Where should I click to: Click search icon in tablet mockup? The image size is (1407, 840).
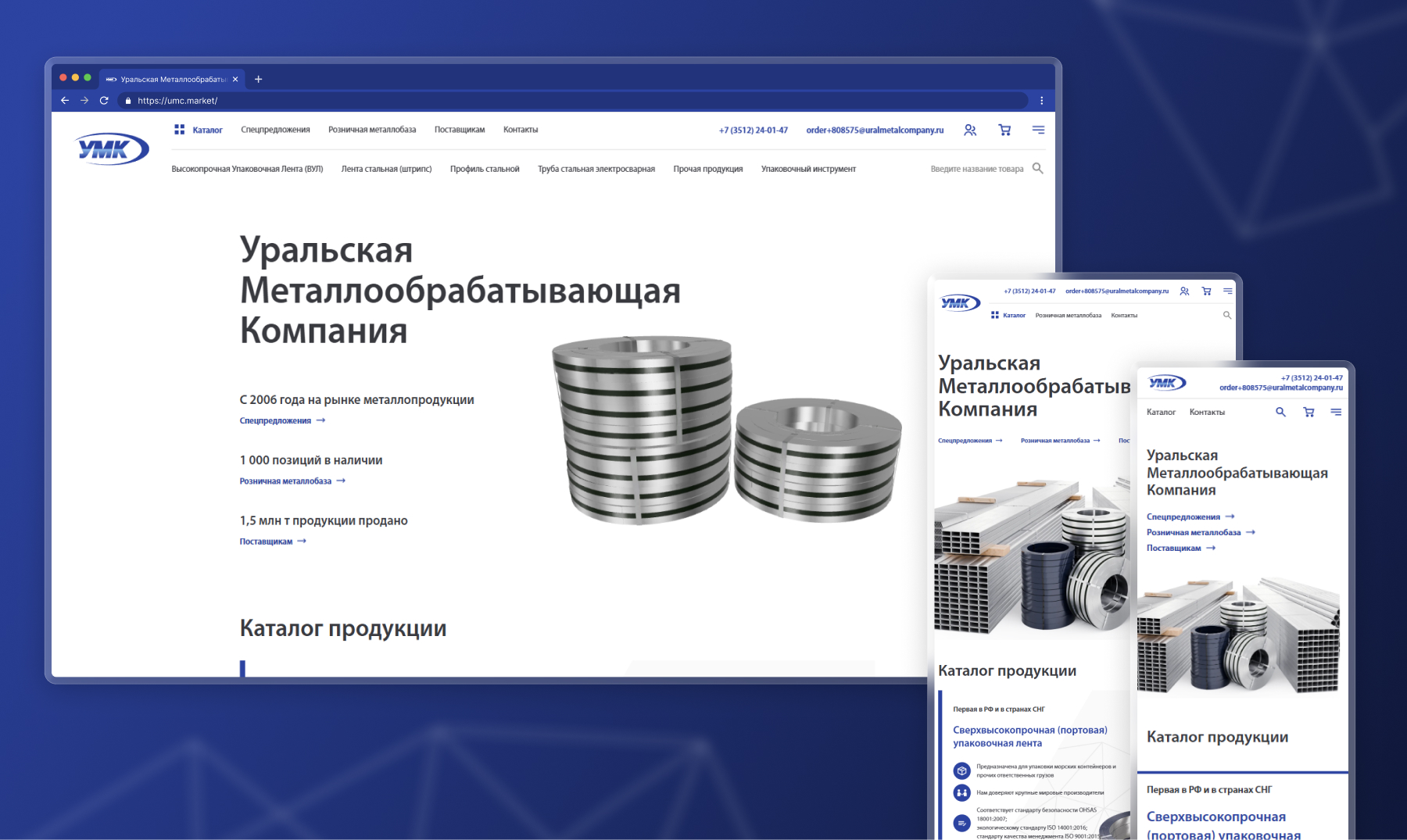coord(1227,315)
